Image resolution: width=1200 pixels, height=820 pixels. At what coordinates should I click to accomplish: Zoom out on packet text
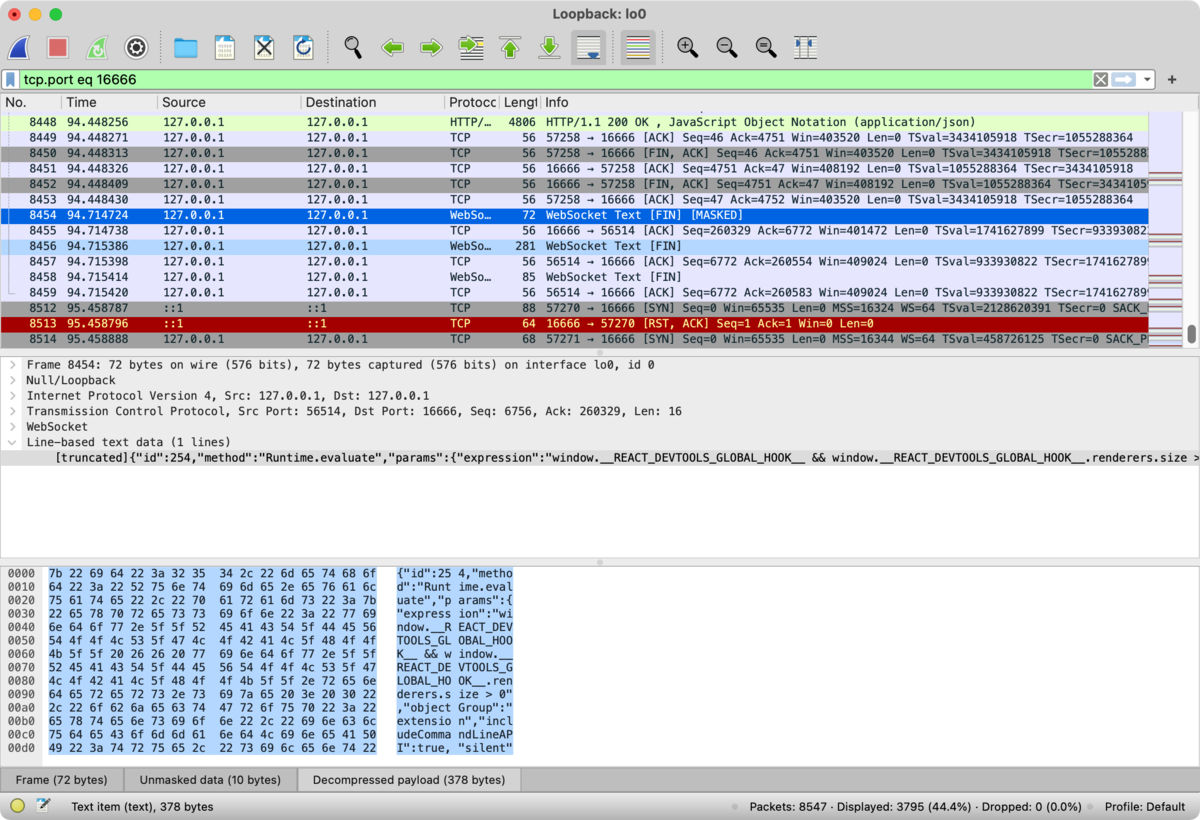coord(727,47)
